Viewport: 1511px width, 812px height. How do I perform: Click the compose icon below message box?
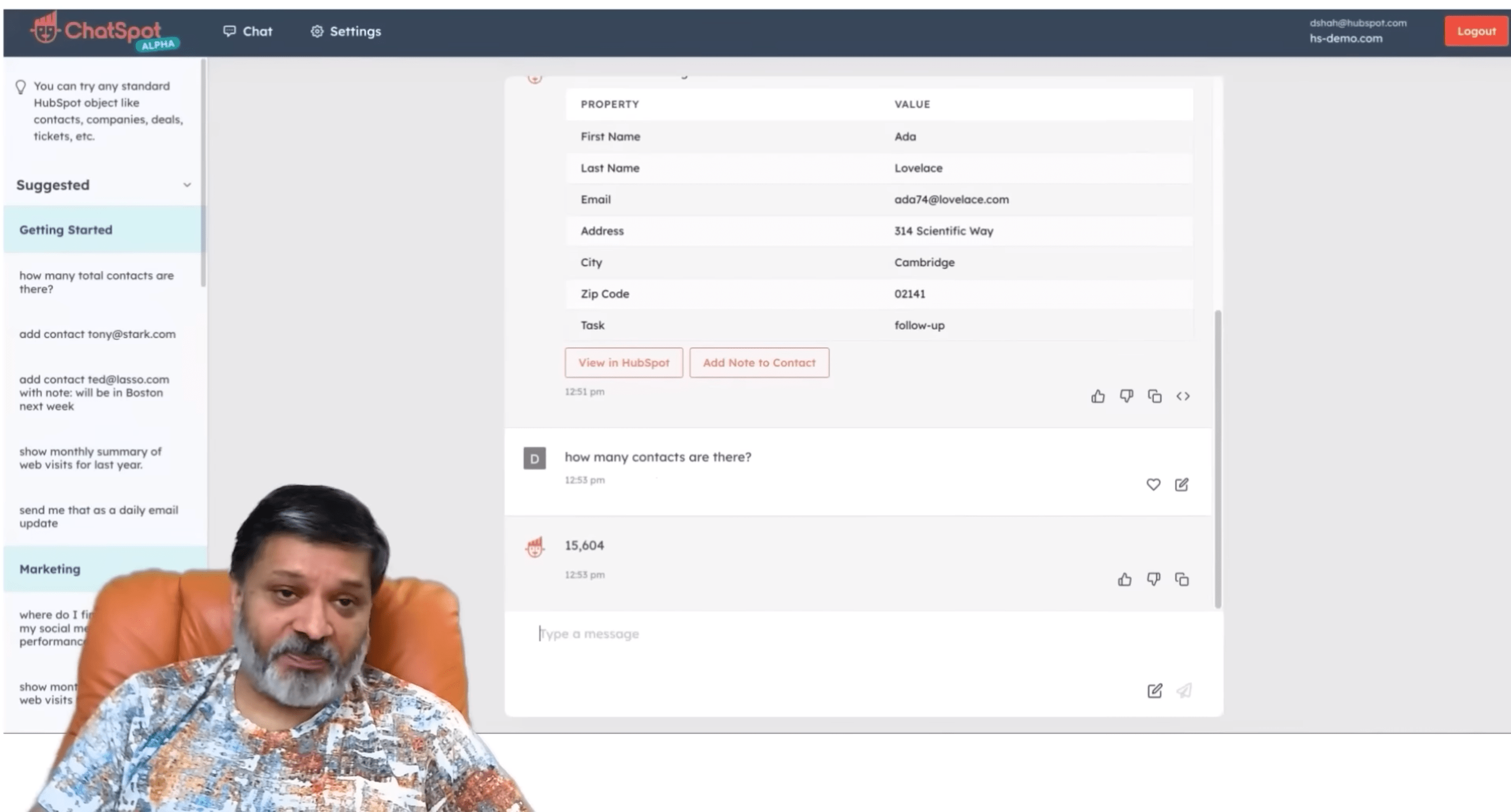tap(1154, 691)
